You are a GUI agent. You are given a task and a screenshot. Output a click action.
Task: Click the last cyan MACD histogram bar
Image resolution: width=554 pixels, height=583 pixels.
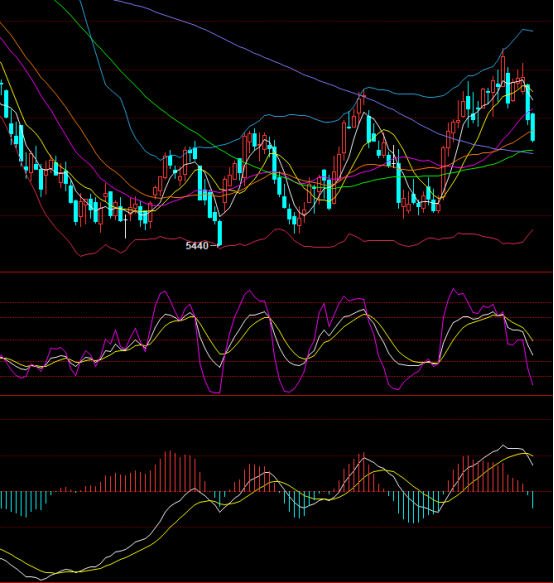click(x=533, y=500)
